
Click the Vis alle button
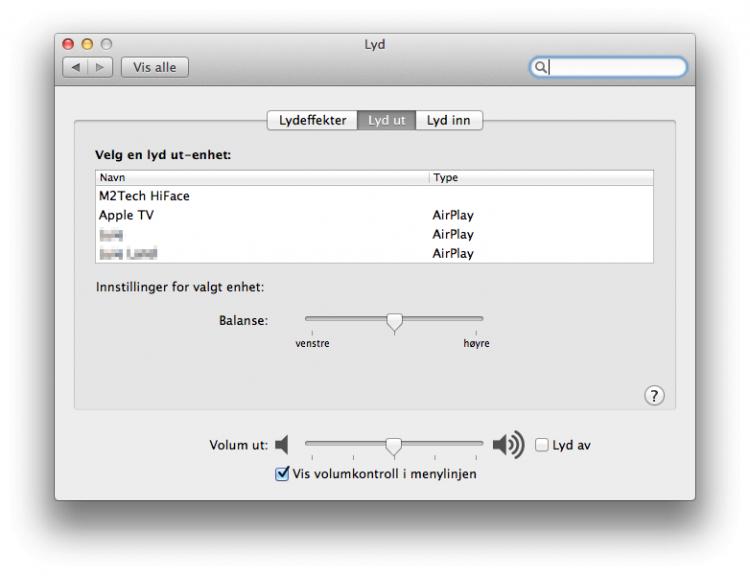coord(154,67)
